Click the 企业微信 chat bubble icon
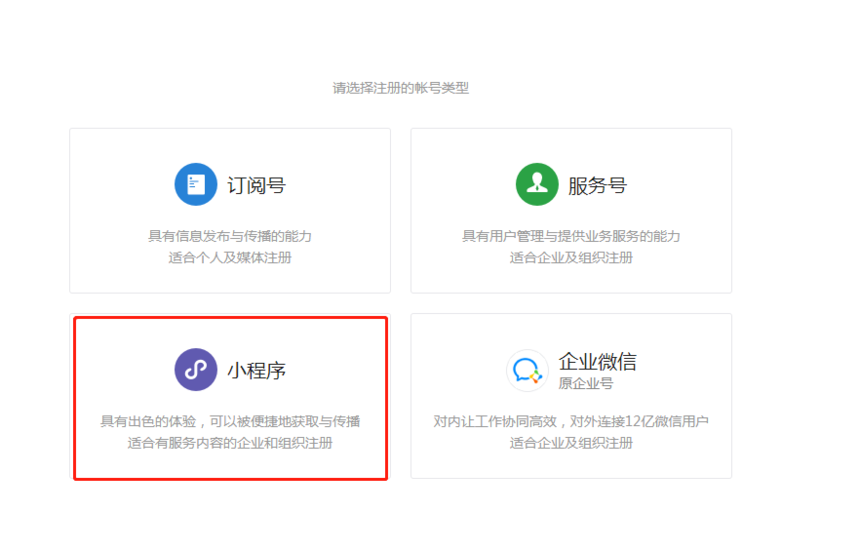860x552 pixels. point(527,370)
